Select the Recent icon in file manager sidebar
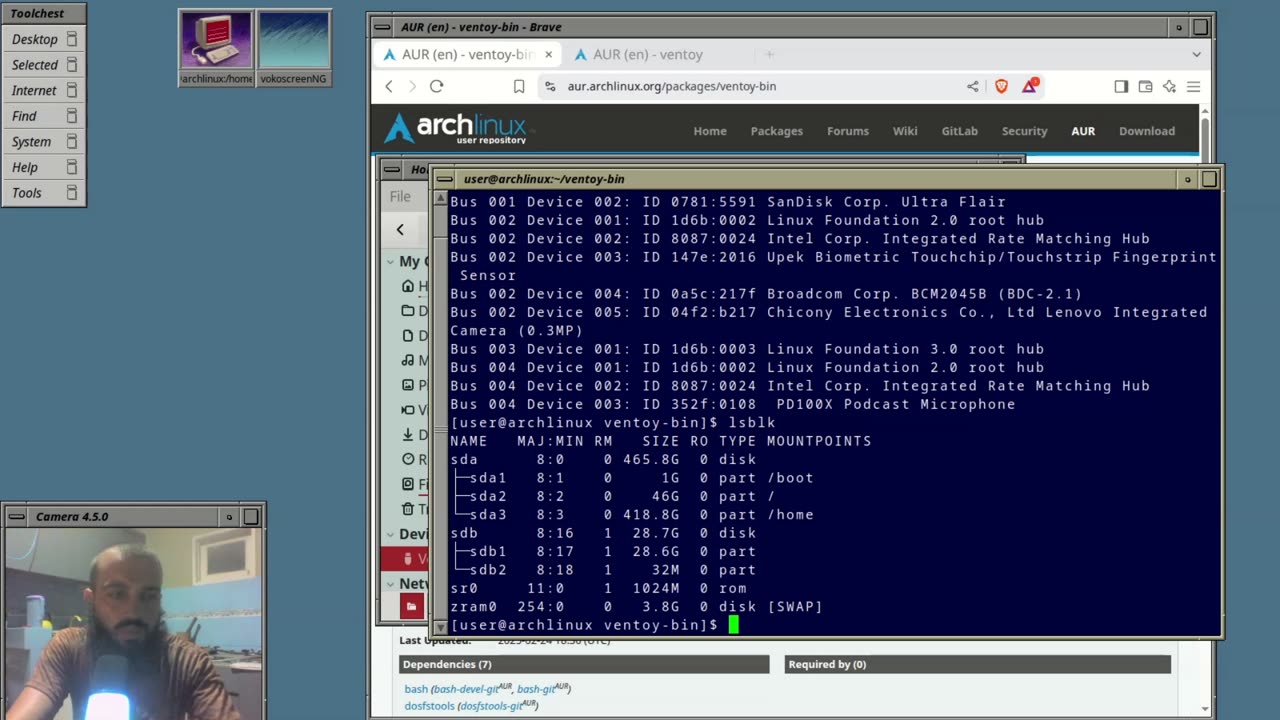This screenshot has width=1280, height=720. 408,459
